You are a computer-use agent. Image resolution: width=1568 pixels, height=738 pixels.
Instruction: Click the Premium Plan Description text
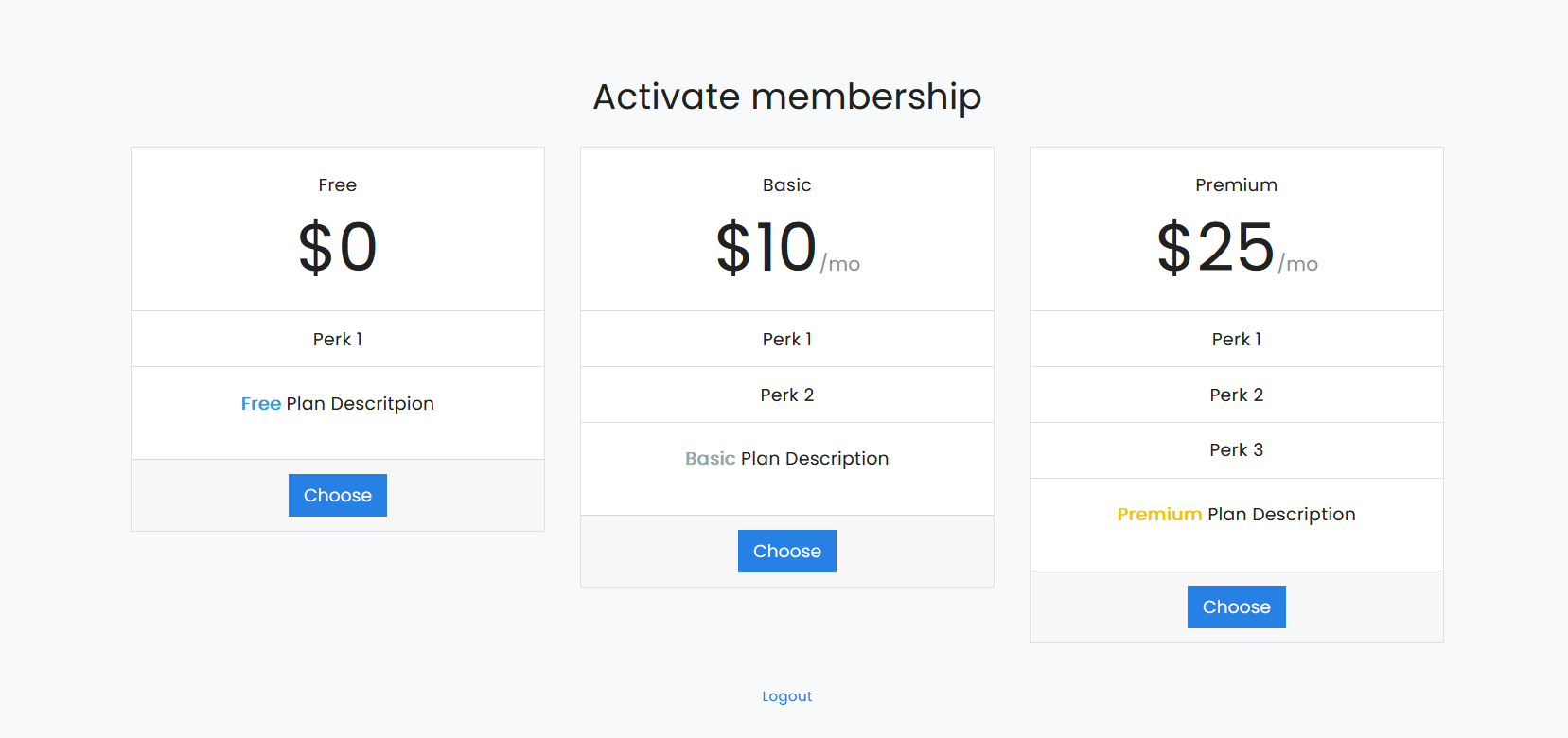tap(1237, 515)
